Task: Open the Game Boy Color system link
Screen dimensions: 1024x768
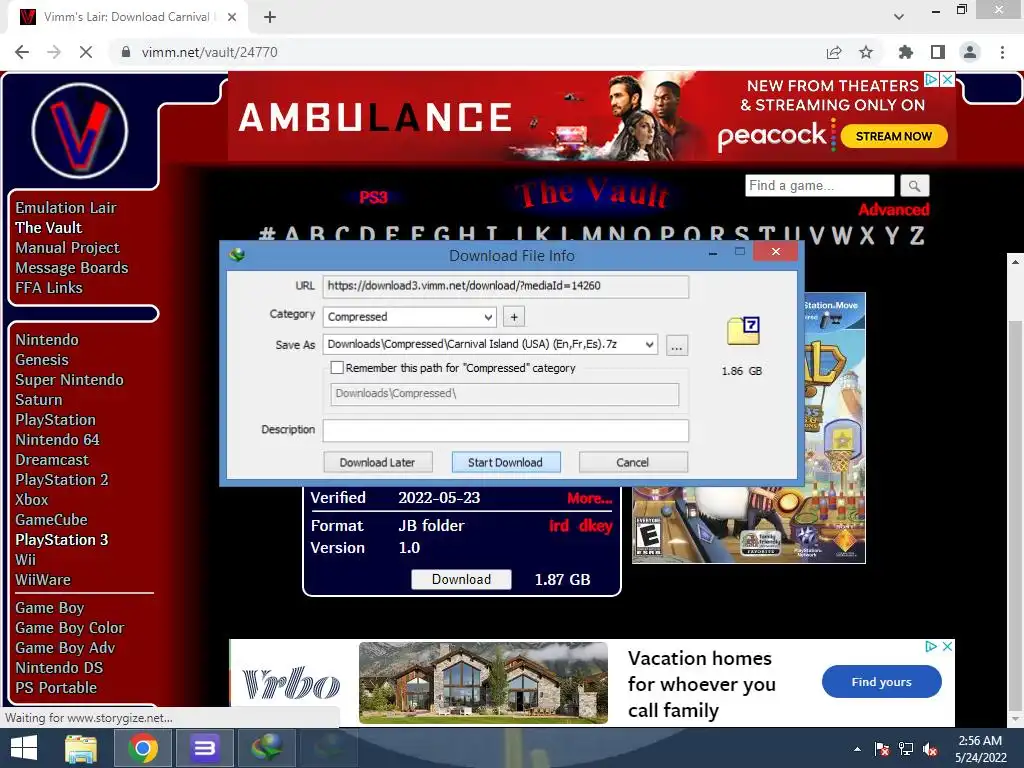Action: click(70, 628)
